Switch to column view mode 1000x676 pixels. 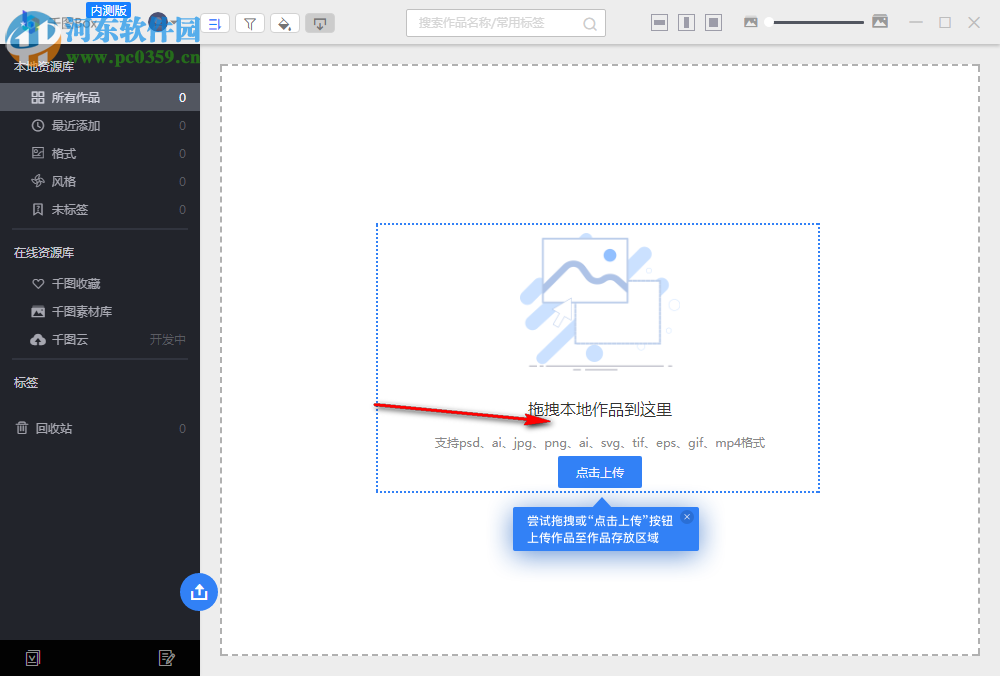pos(686,21)
